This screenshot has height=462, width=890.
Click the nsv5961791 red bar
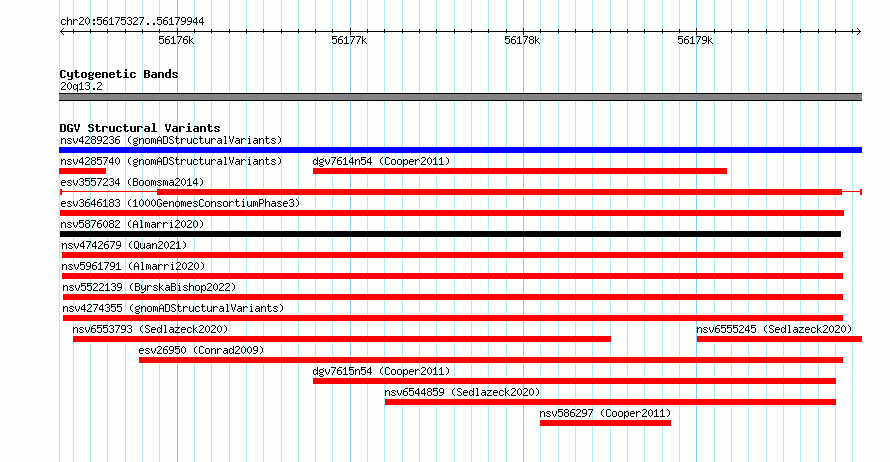tap(452, 276)
